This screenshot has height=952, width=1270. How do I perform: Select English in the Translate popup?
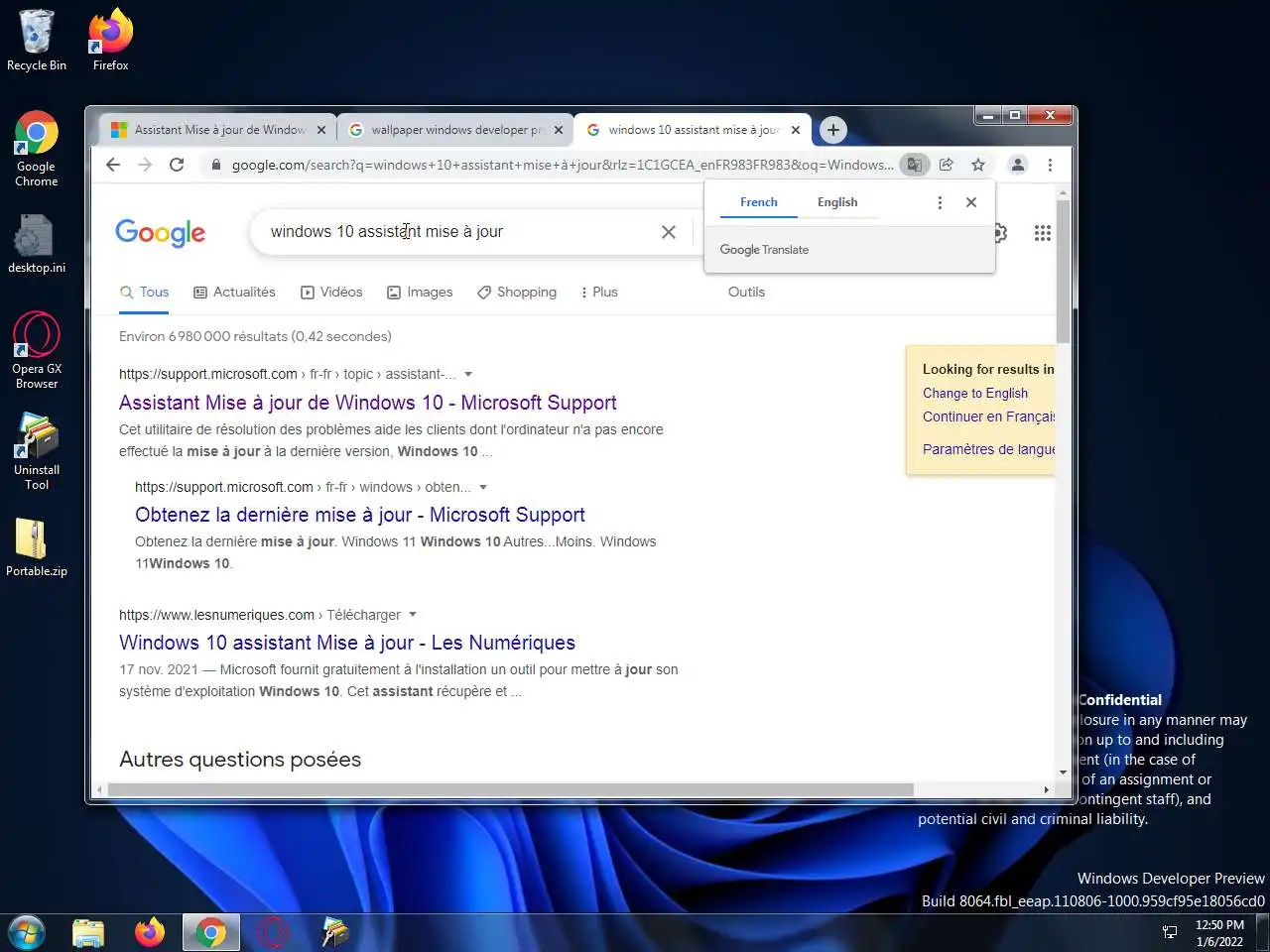point(837,202)
